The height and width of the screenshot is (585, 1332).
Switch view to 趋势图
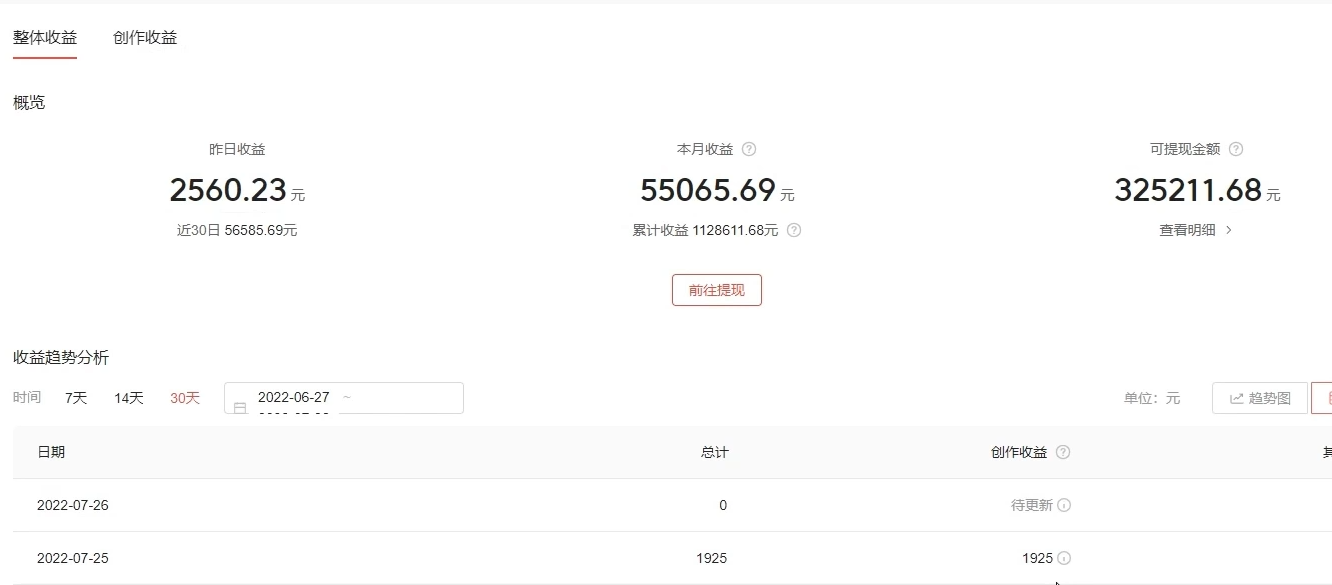coord(1260,398)
